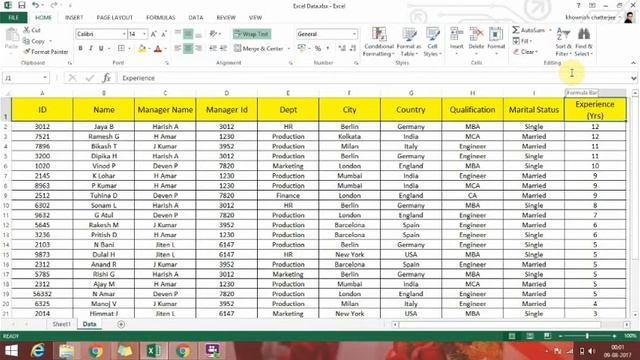Toggle Italic formatting
Screen dimensions: 640x360
click(91, 48)
